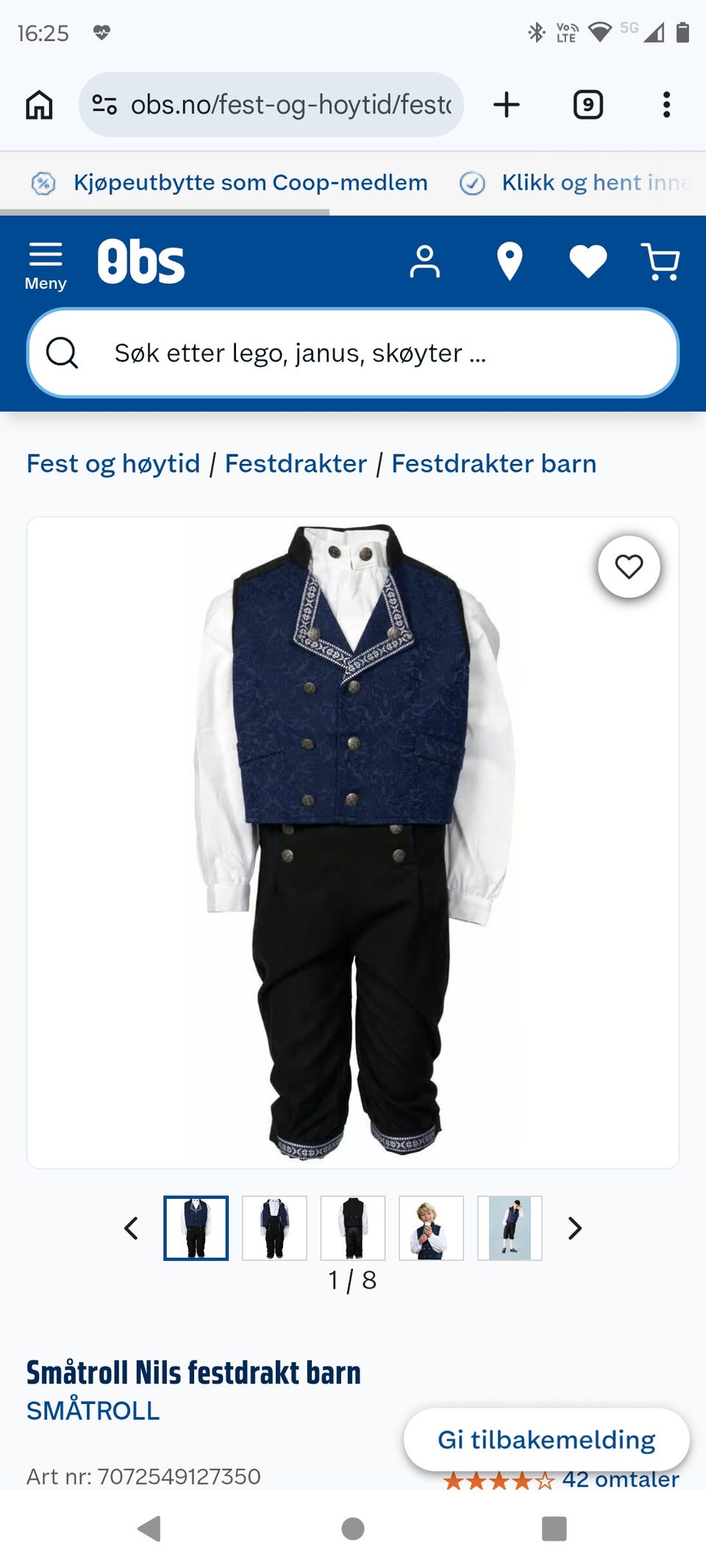Show the next product thumbnails

tap(574, 1228)
